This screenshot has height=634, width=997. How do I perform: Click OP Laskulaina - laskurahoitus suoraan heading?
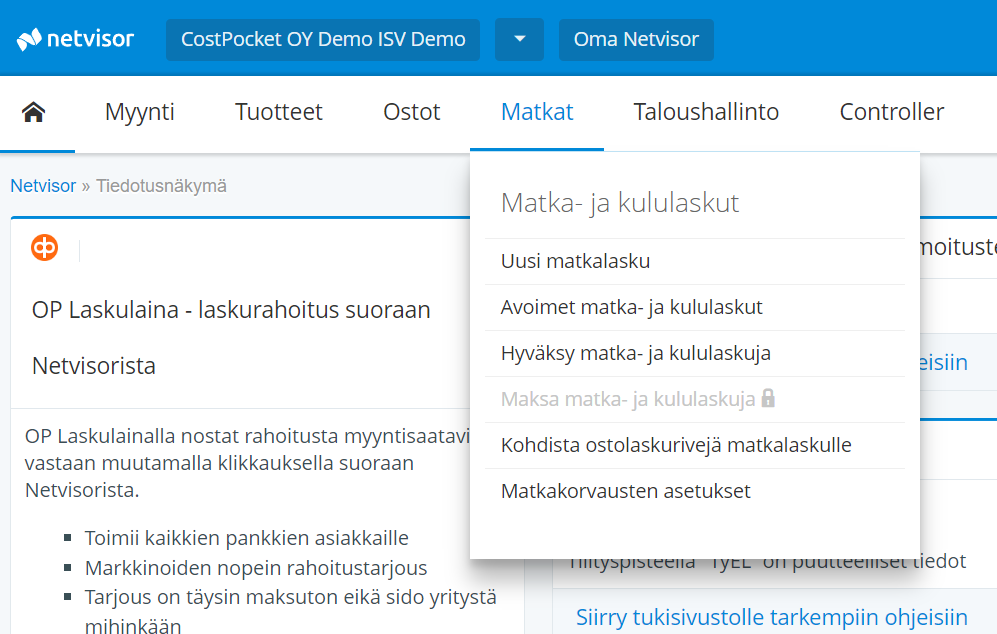pyautogui.click(x=231, y=310)
